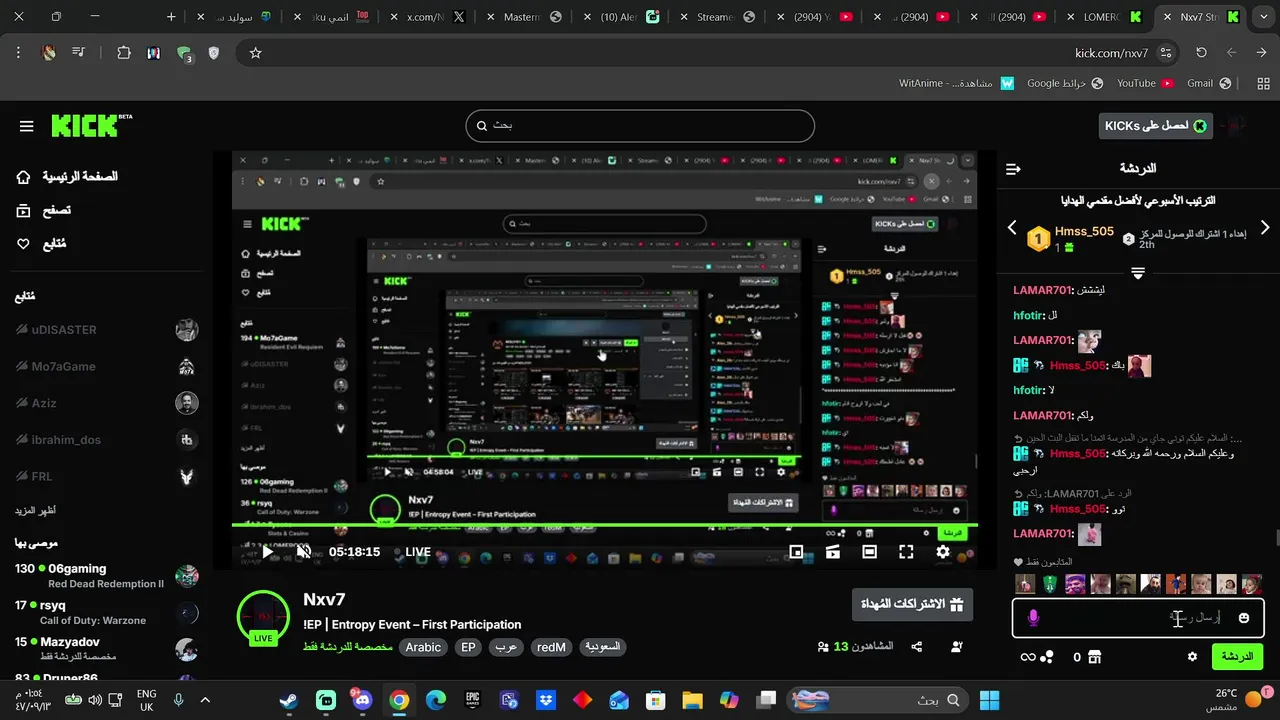Viewport: 1280px width, 720px height.
Task: Open the ibrahim_dos channel
Action: 106,440
